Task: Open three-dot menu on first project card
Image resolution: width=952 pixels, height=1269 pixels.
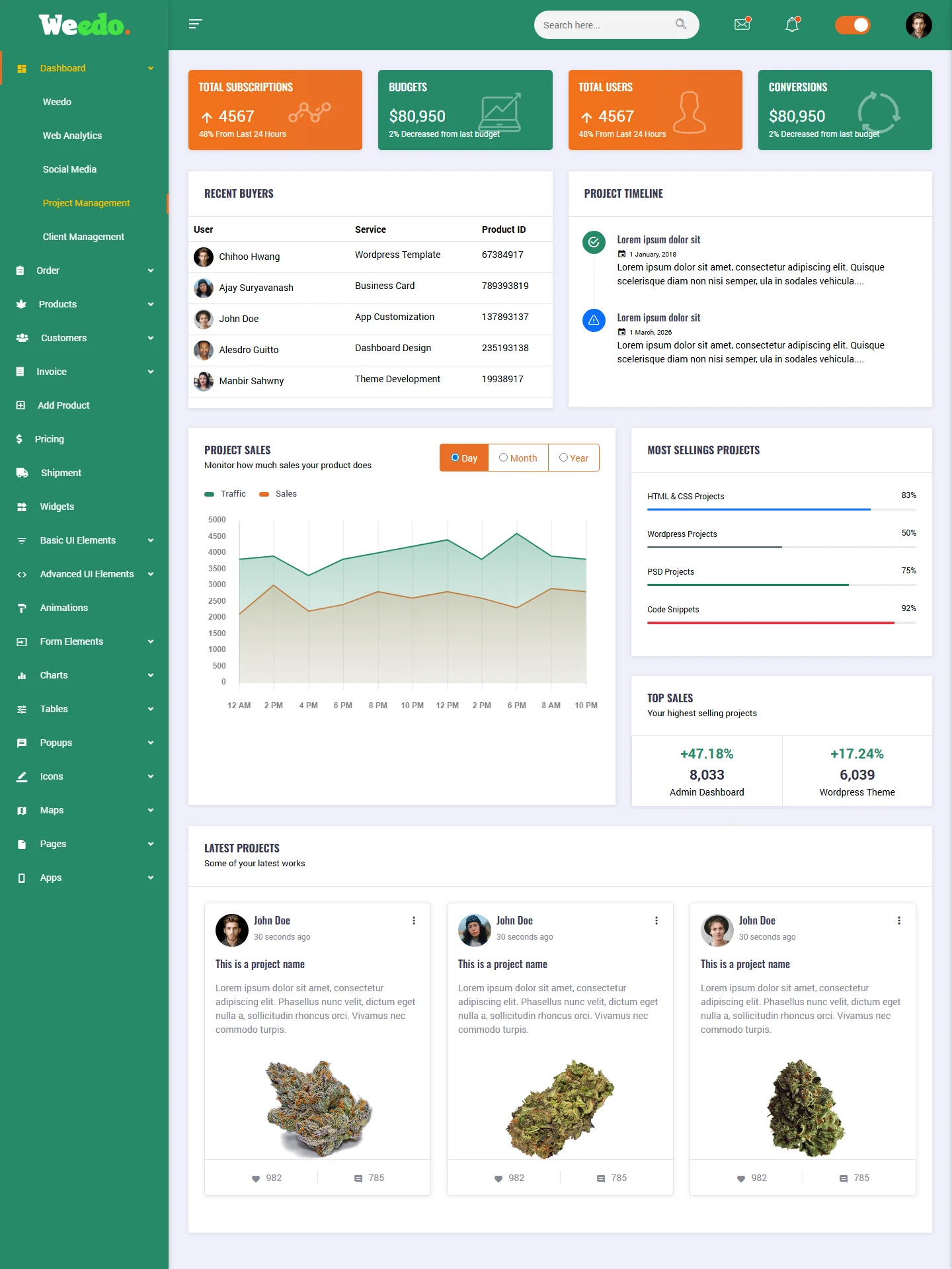Action: [x=414, y=921]
